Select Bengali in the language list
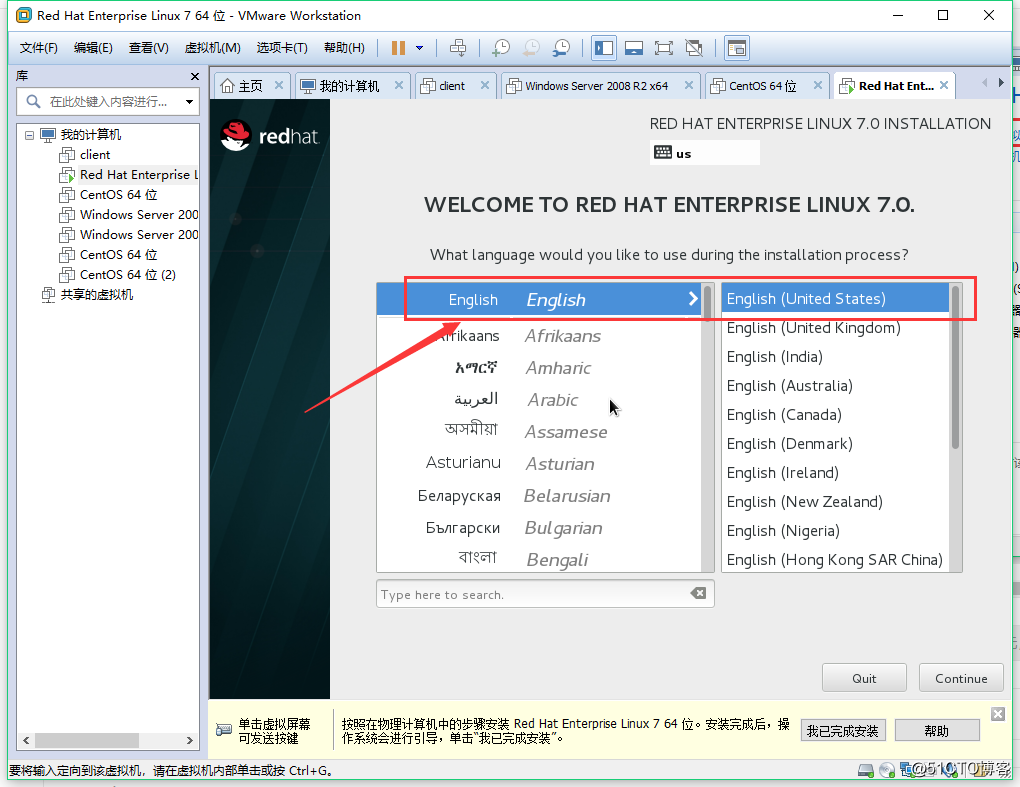This screenshot has width=1020, height=787. (539, 558)
